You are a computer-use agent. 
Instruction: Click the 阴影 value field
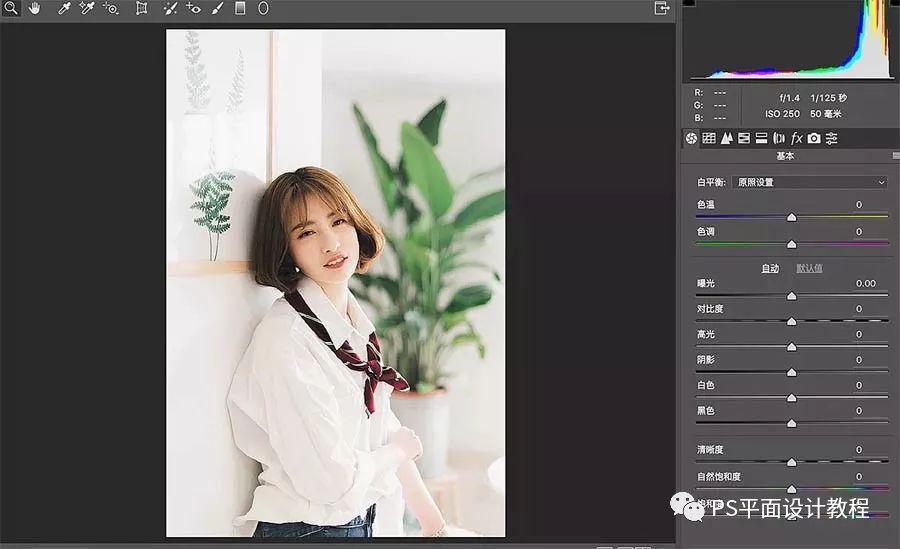pos(859,359)
